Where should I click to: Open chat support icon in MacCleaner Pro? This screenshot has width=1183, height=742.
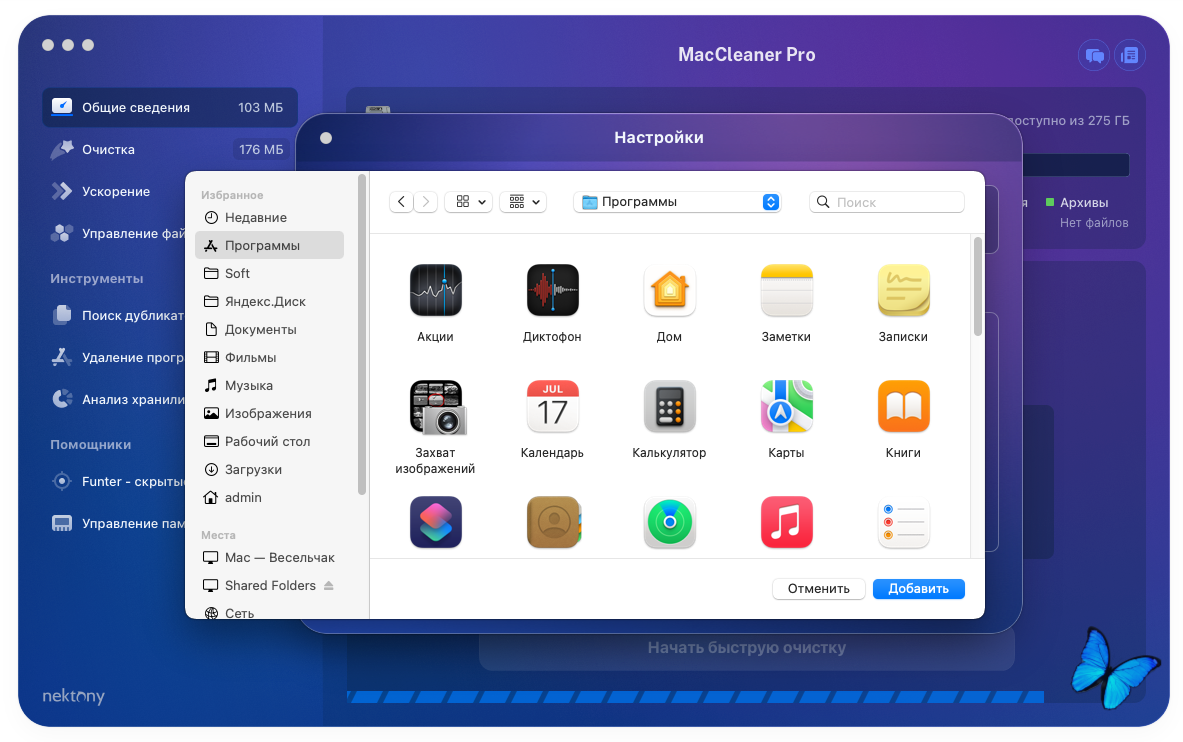(x=1094, y=55)
